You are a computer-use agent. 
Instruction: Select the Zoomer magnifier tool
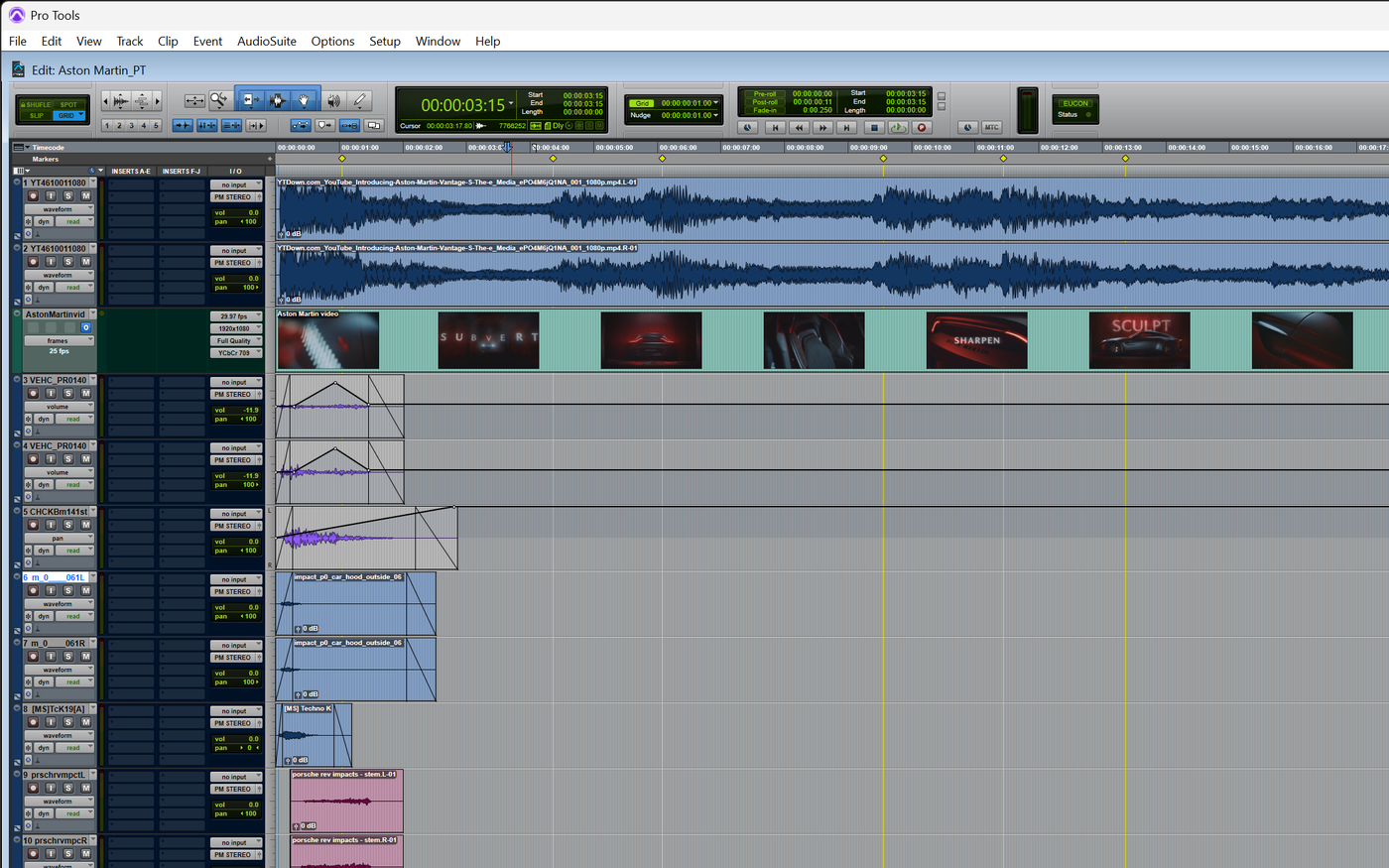(x=218, y=100)
